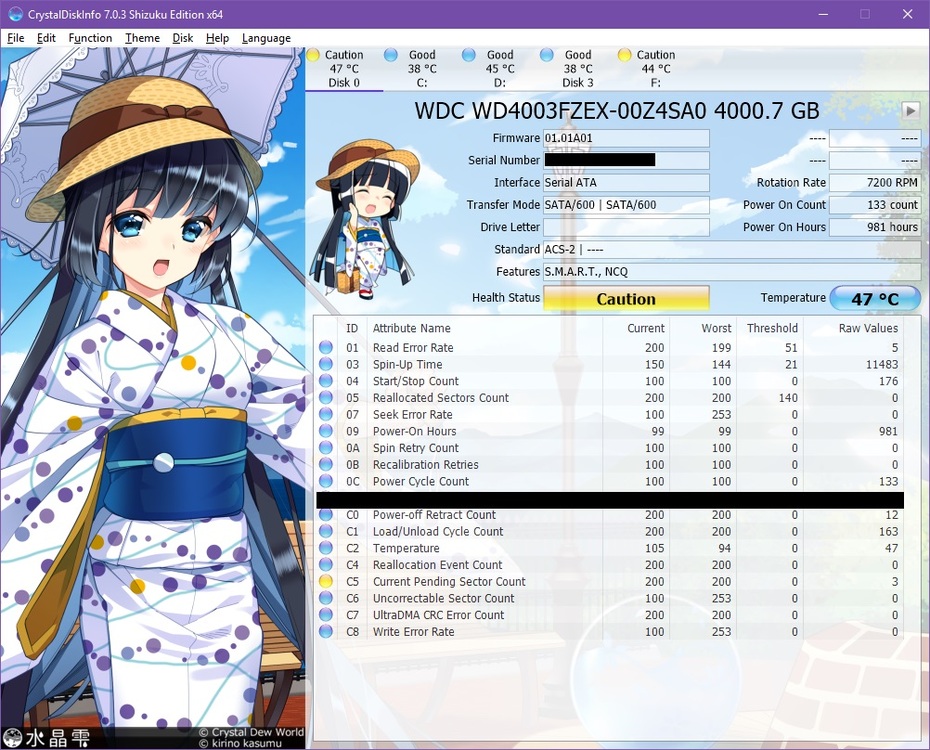Click the yellow orb for drive F:
930x750 pixels.
[625, 55]
